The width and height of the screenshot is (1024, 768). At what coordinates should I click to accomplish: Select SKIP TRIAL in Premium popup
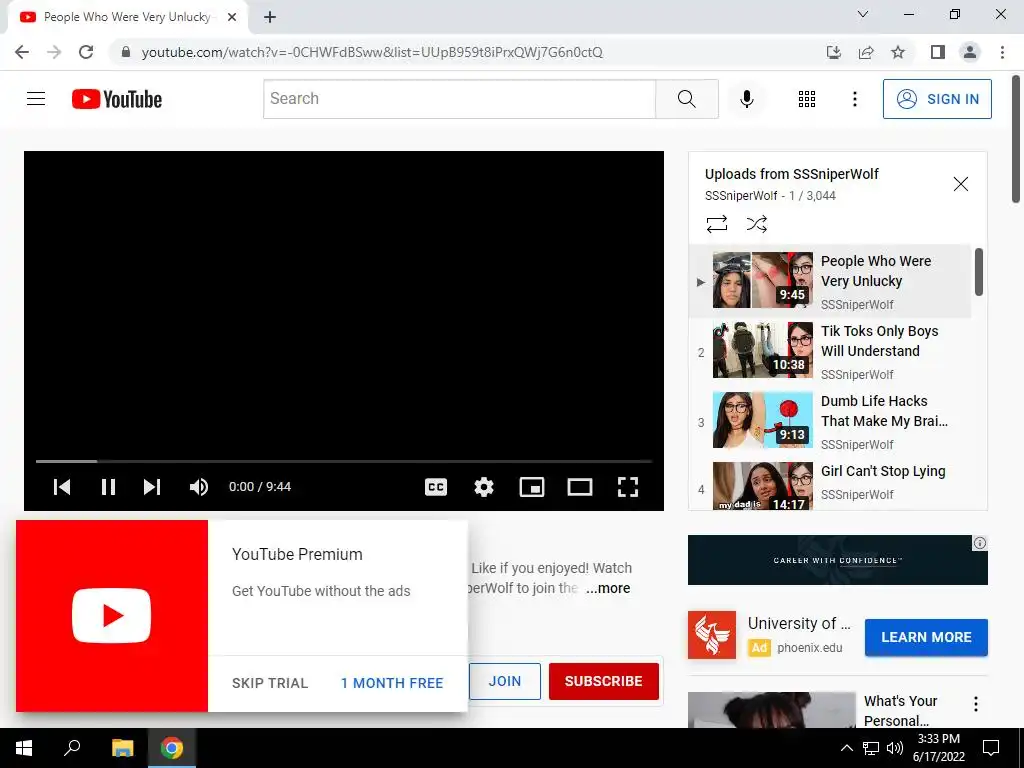pos(270,683)
